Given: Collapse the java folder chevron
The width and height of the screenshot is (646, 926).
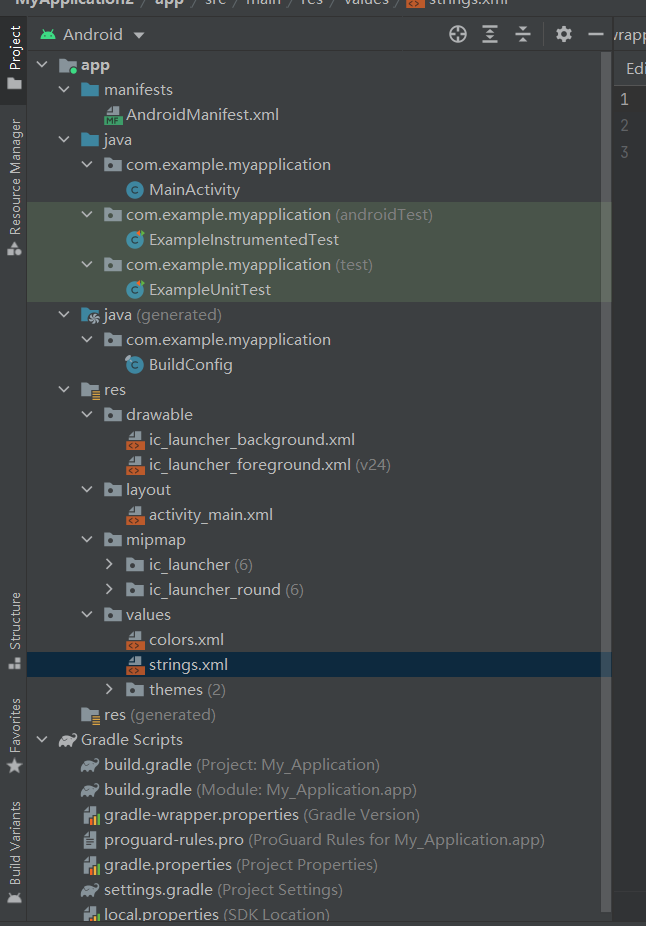Looking at the screenshot, I should (x=64, y=140).
